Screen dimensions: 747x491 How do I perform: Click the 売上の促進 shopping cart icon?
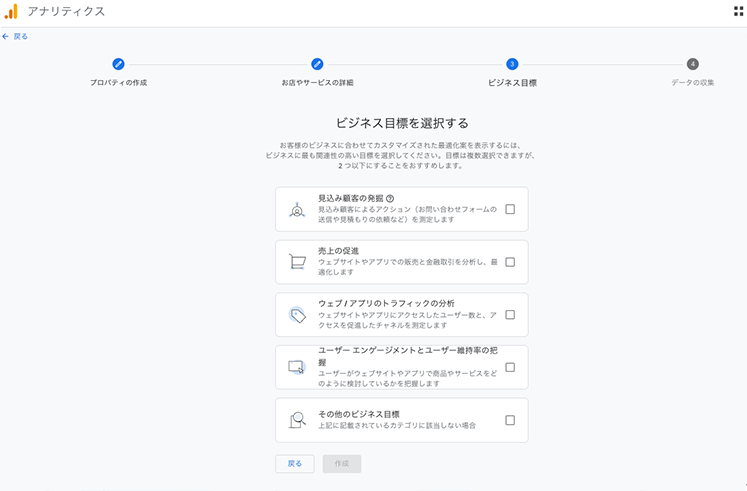pos(297,262)
